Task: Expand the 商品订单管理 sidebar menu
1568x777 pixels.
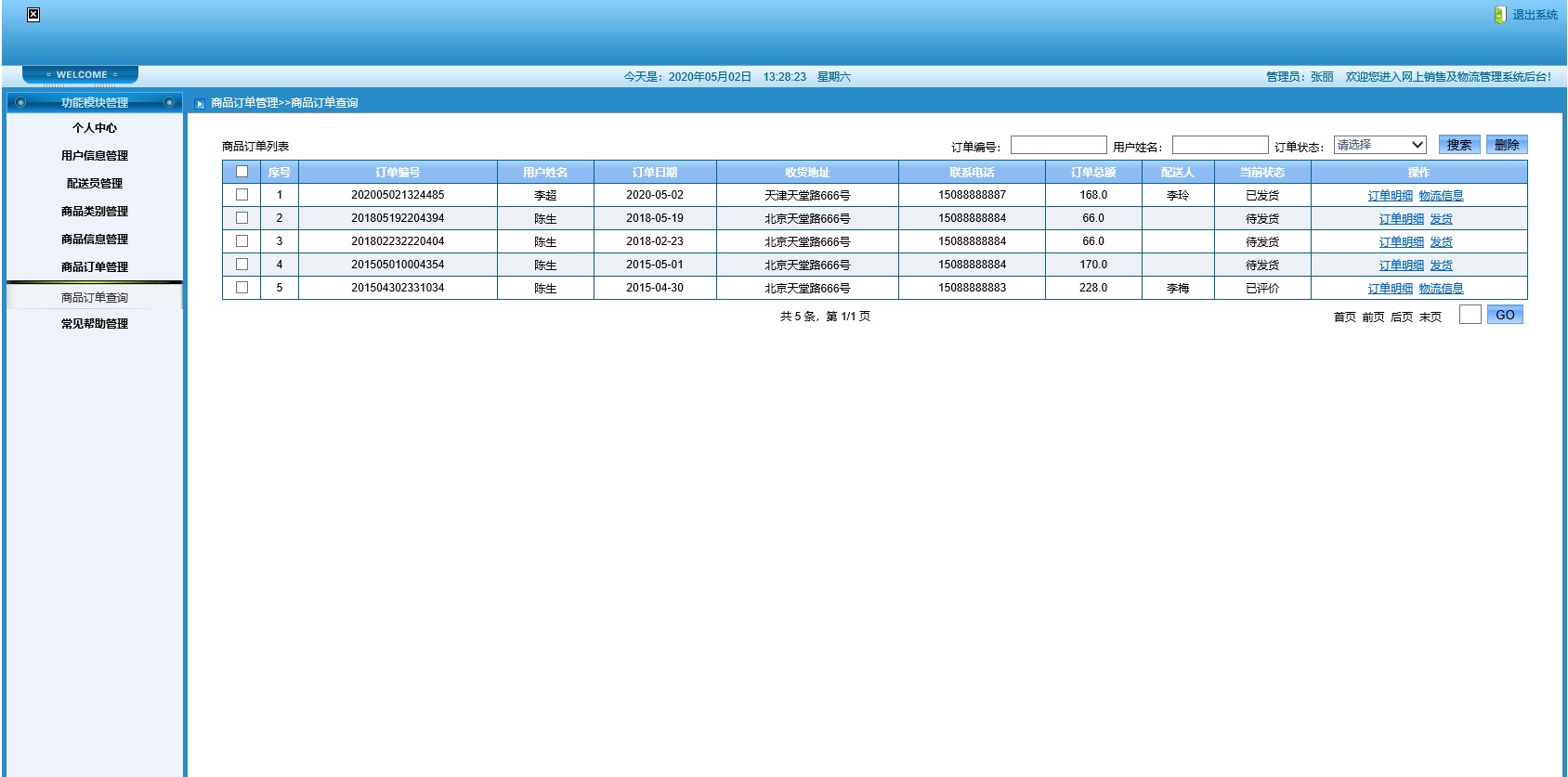Action: pos(94,267)
